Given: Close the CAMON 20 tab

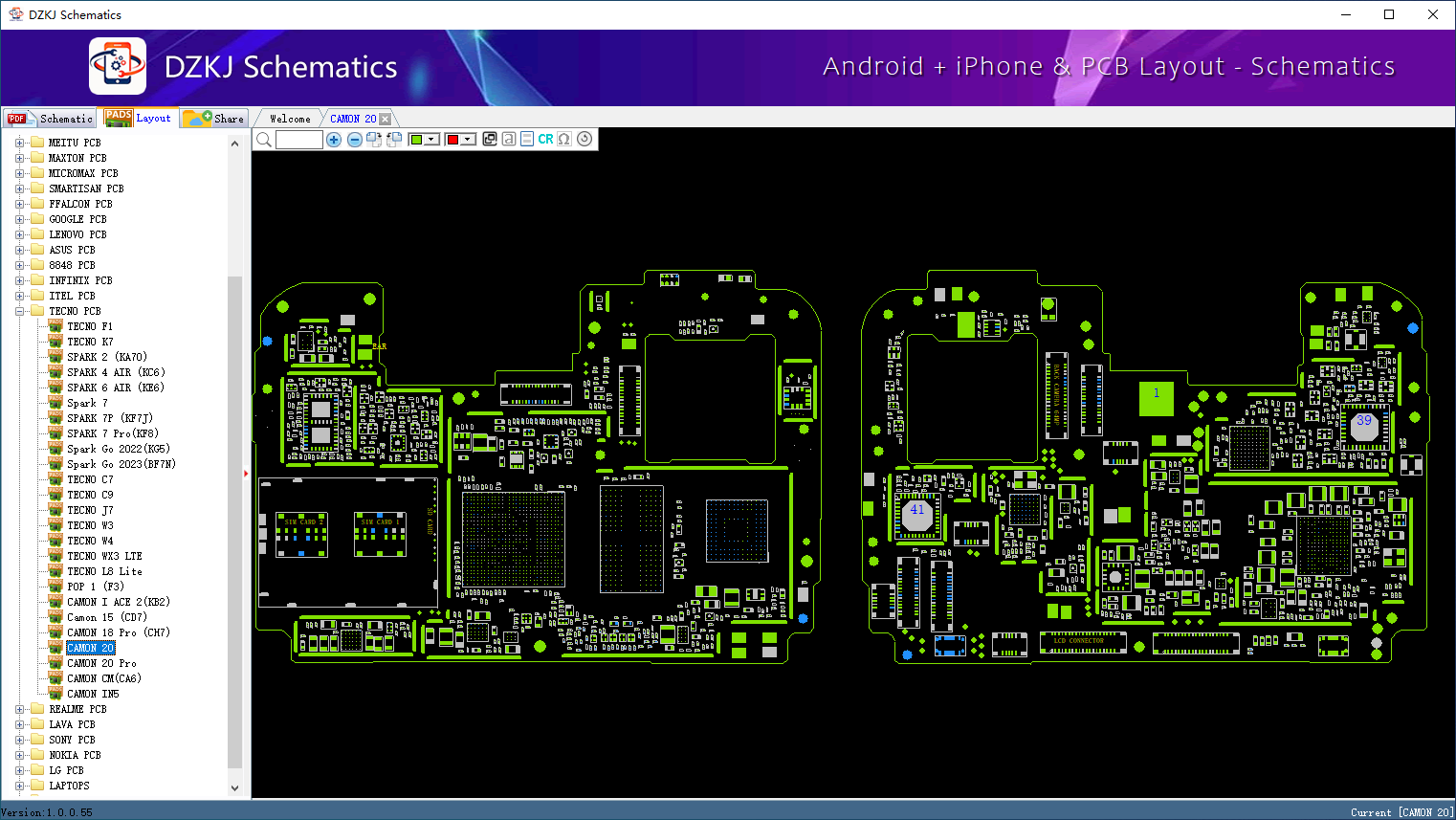Looking at the screenshot, I should pos(385,119).
